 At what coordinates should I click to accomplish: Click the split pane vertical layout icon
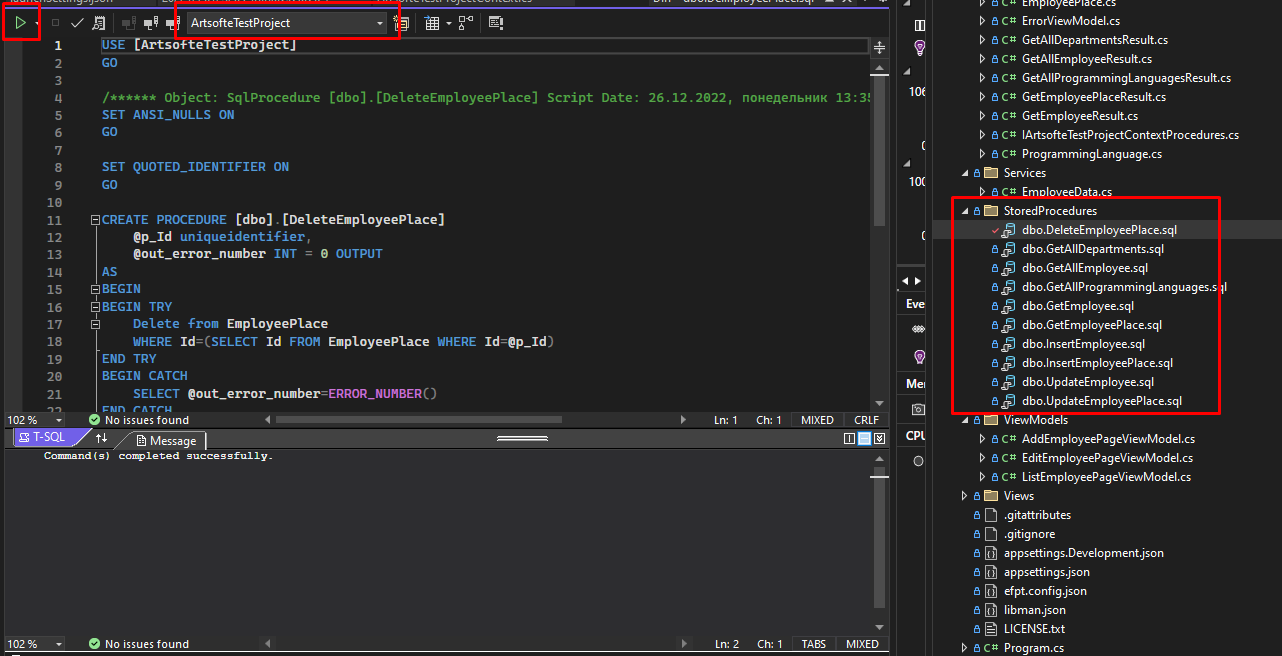point(850,438)
